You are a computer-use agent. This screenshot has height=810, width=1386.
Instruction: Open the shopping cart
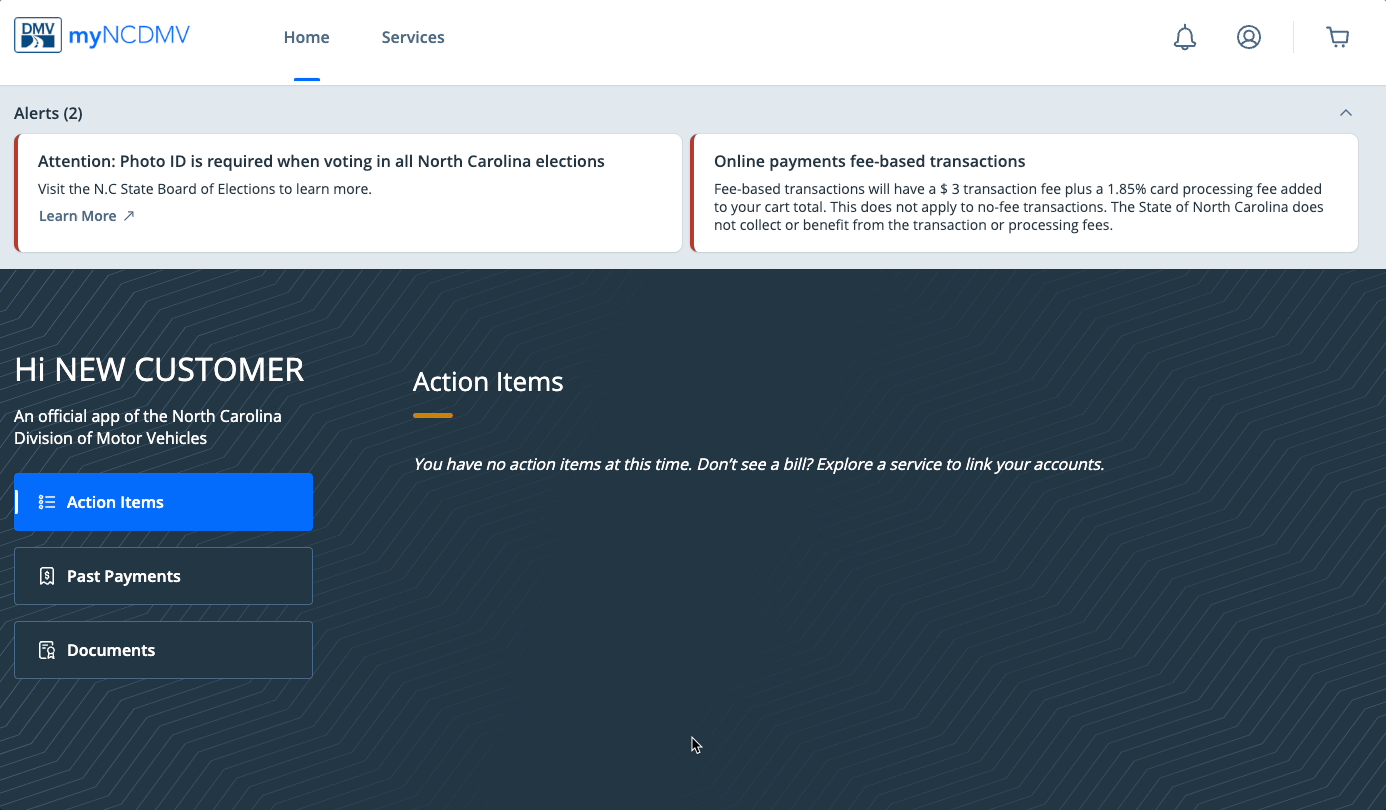tap(1338, 37)
